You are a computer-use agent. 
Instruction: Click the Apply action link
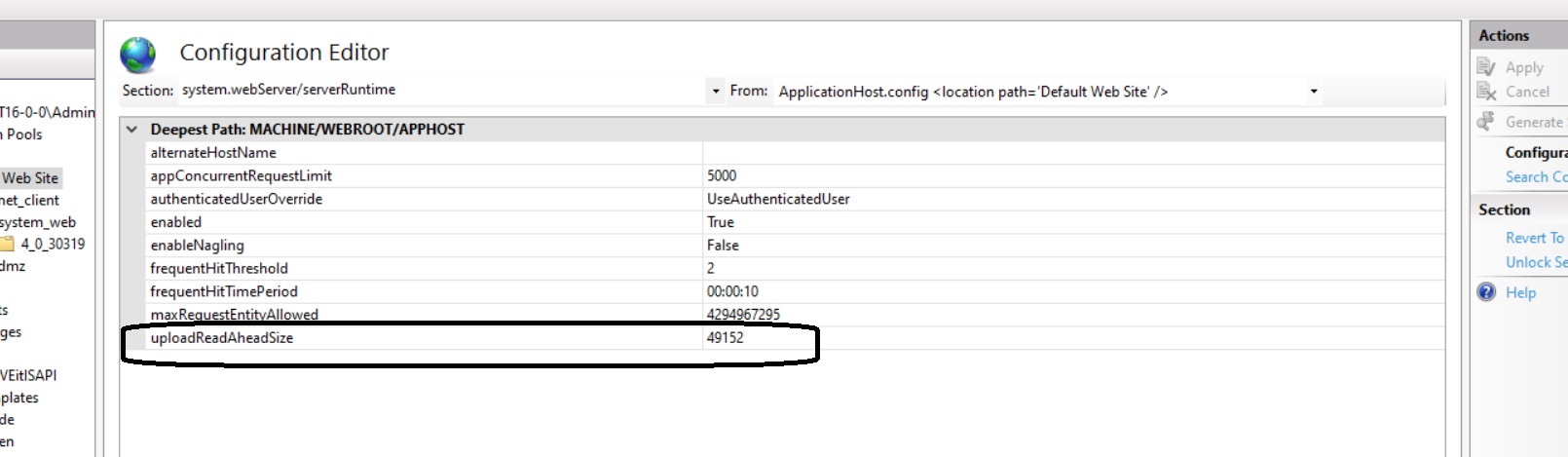[1524, 67]
